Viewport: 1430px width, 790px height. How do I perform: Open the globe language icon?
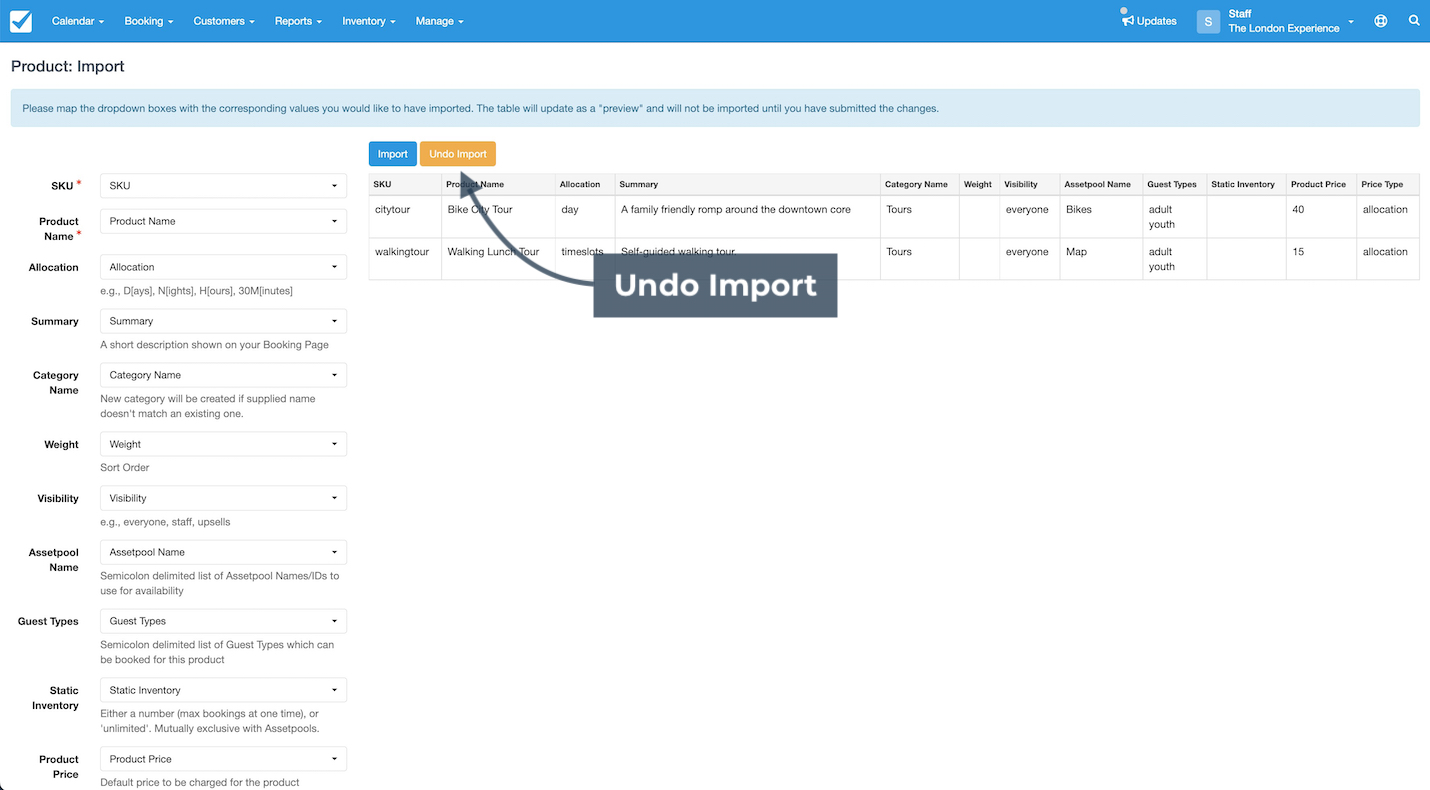(1381, 21)
